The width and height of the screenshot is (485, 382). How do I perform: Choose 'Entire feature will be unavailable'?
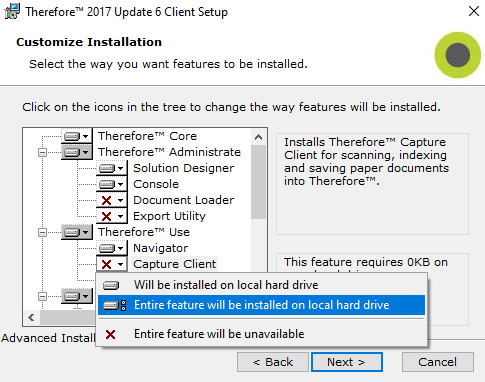point(261,334)
